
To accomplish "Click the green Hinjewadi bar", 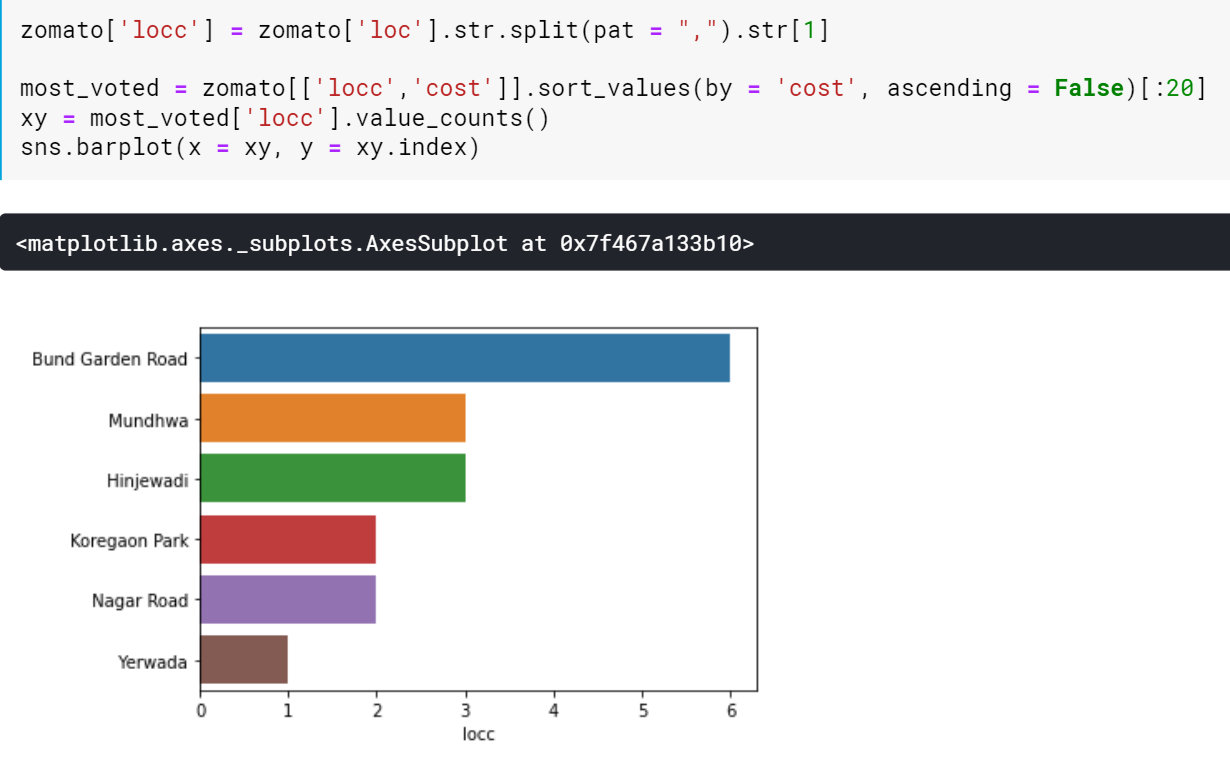I will [x=333, y=478].
